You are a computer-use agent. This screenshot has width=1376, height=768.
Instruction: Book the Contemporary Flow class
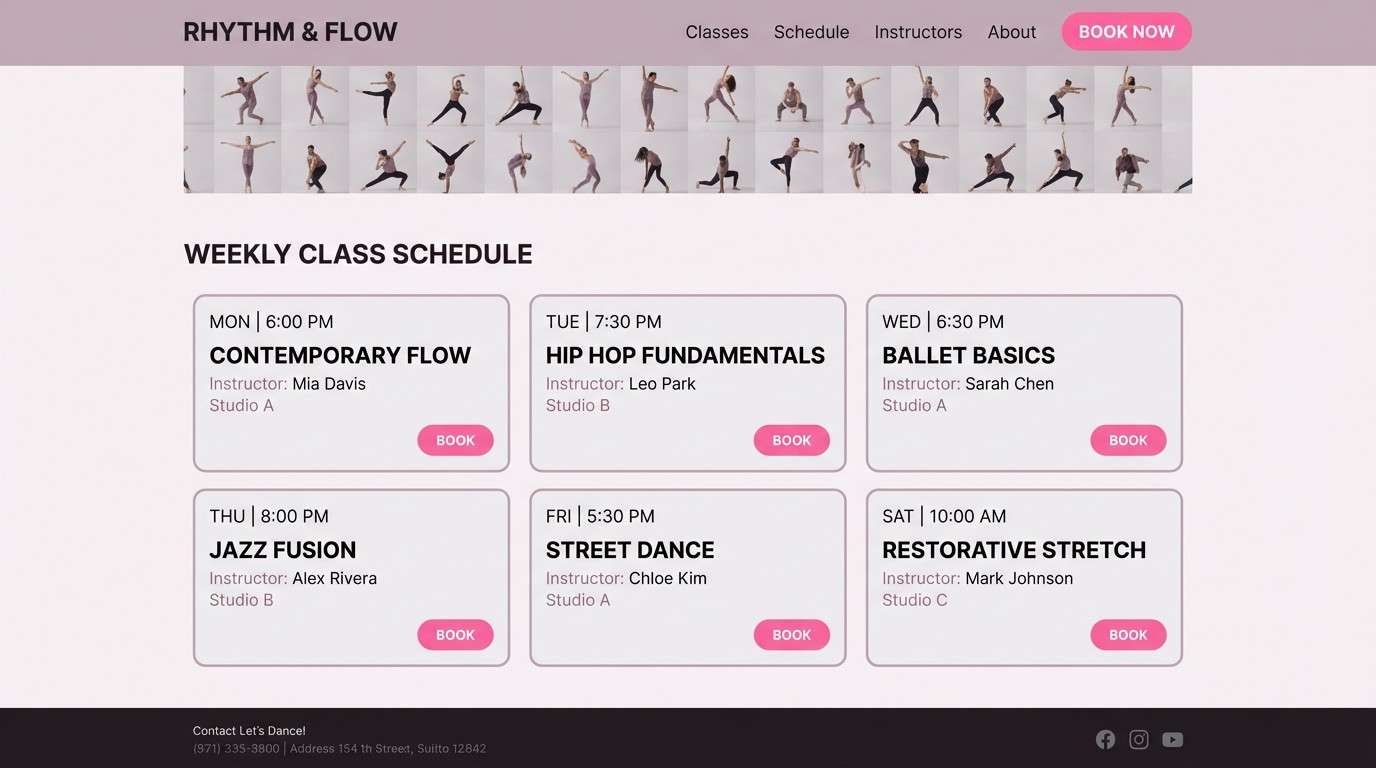coord(455,440)
